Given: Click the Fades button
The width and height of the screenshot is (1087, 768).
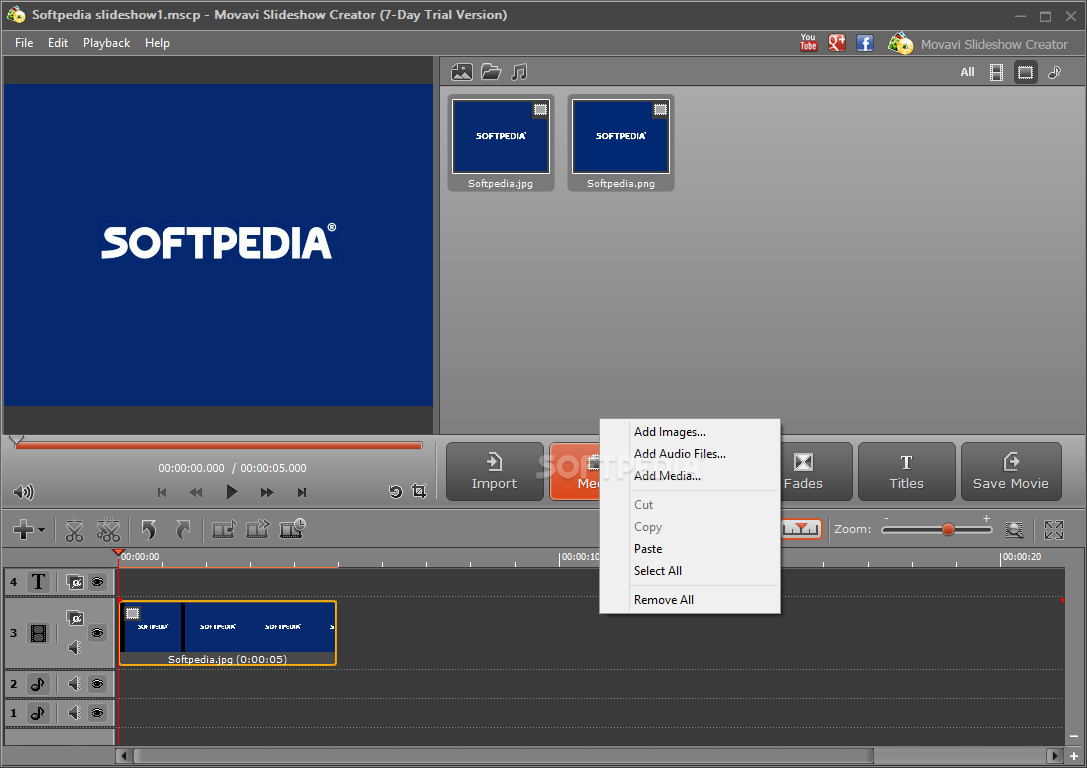Looking at the screenshot, I should point(815,471).
